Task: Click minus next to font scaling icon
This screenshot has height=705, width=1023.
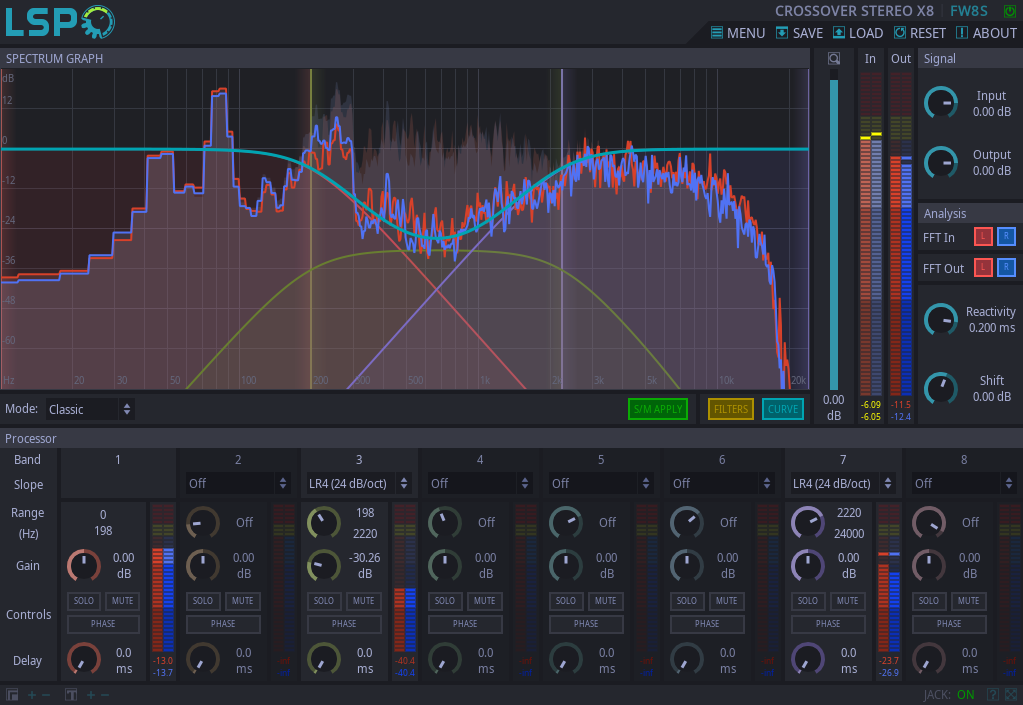Action: pyautogui.click(x=105, y=695)
